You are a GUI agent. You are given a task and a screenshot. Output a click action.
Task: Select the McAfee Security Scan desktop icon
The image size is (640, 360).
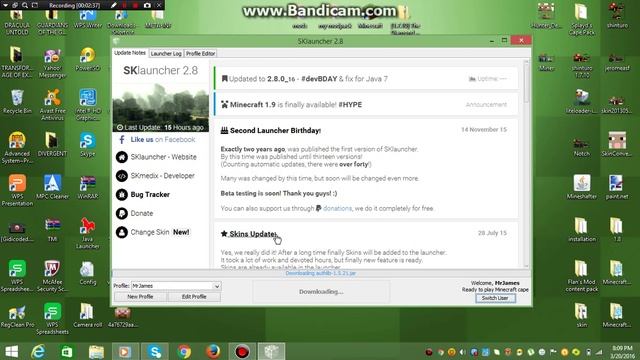52,276
